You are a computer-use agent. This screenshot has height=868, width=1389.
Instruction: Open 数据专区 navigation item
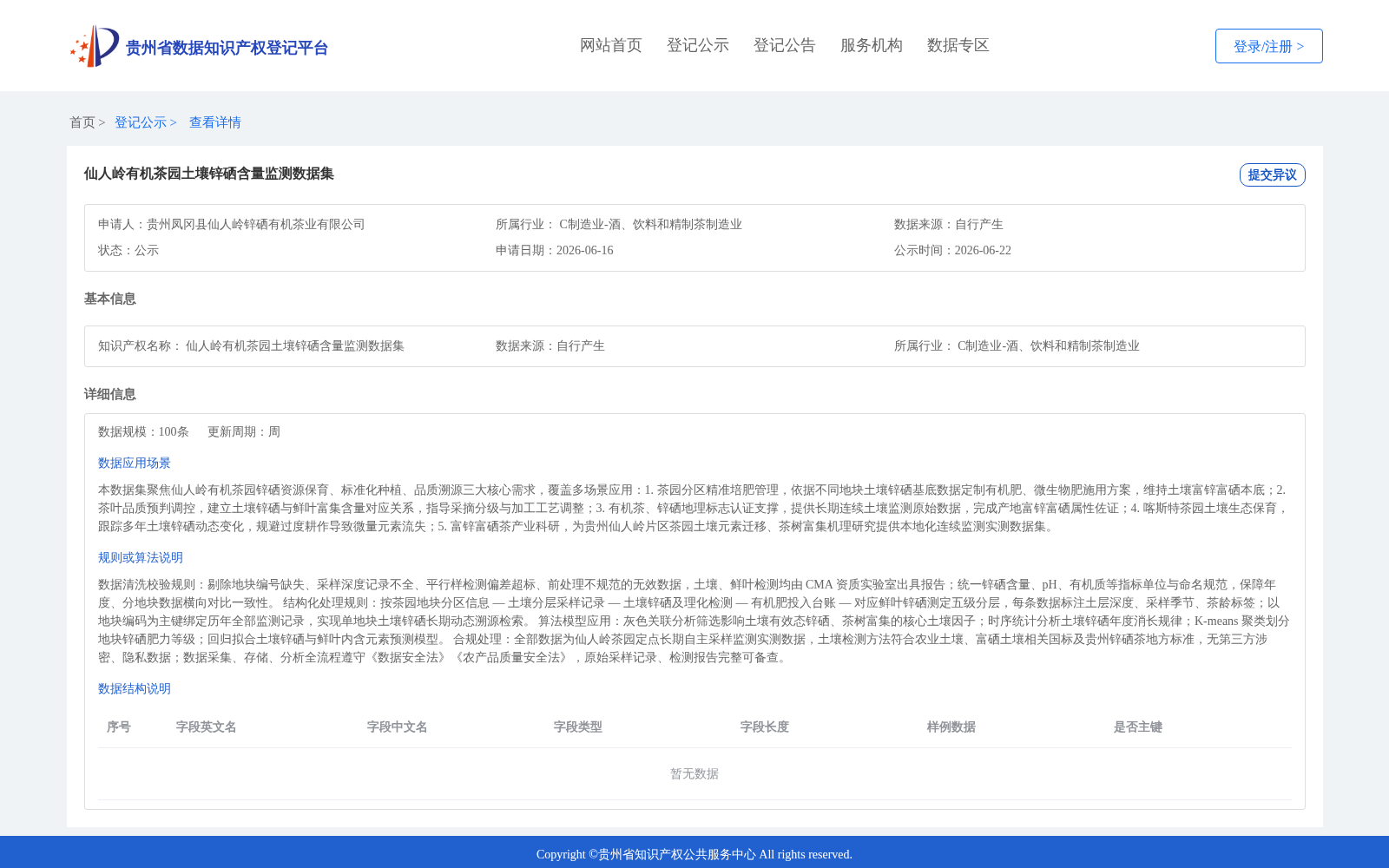tap(958, 45)
